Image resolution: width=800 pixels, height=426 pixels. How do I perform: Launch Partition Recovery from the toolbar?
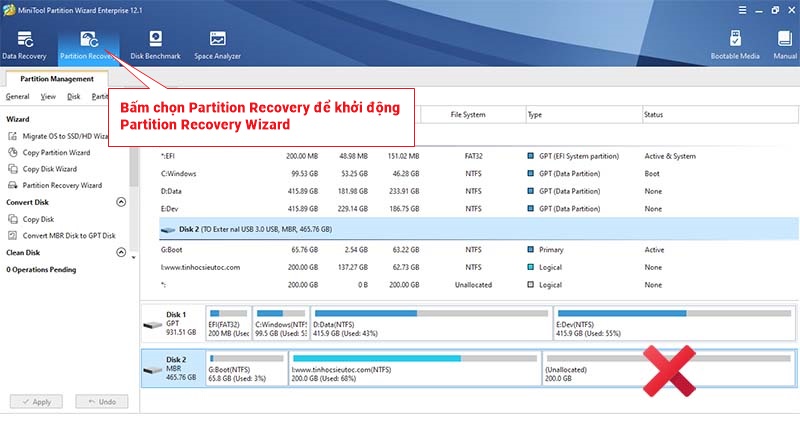[88, 45]
